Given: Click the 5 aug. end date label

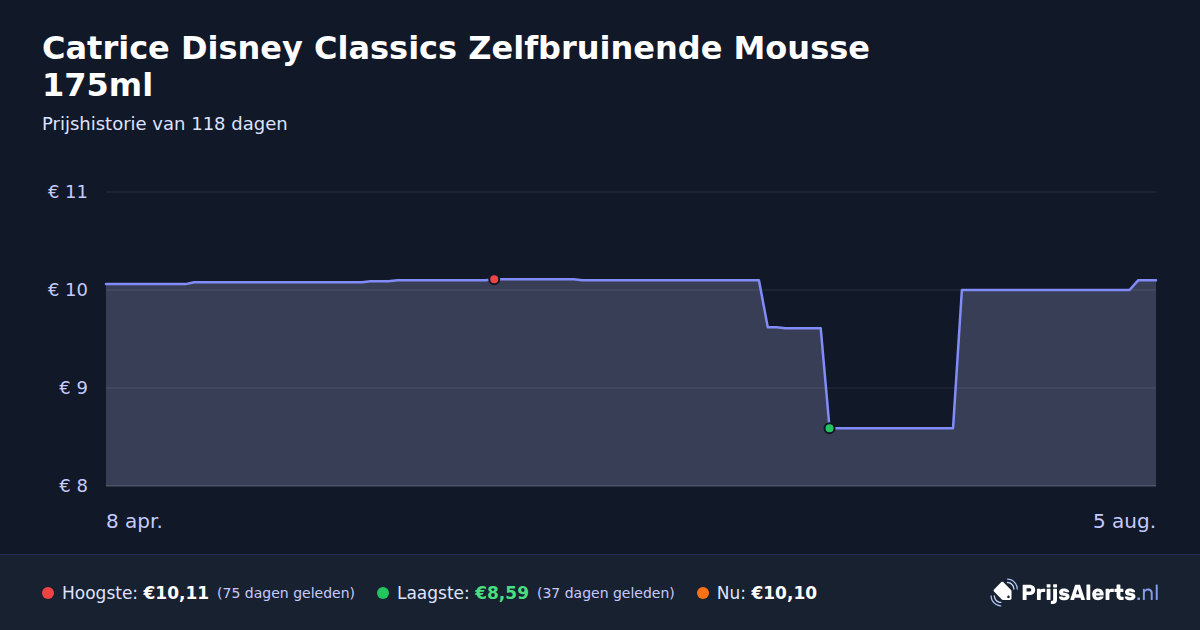Looking at the screenshot, I should 1124,521.
